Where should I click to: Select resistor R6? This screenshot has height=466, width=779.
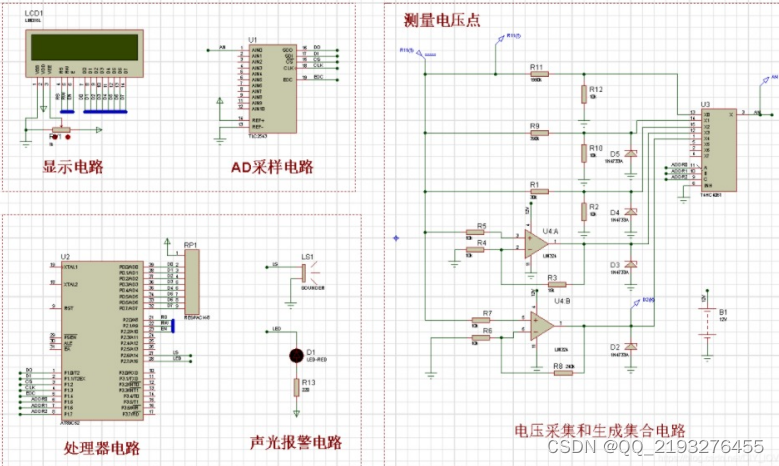(x=481, y=338)
